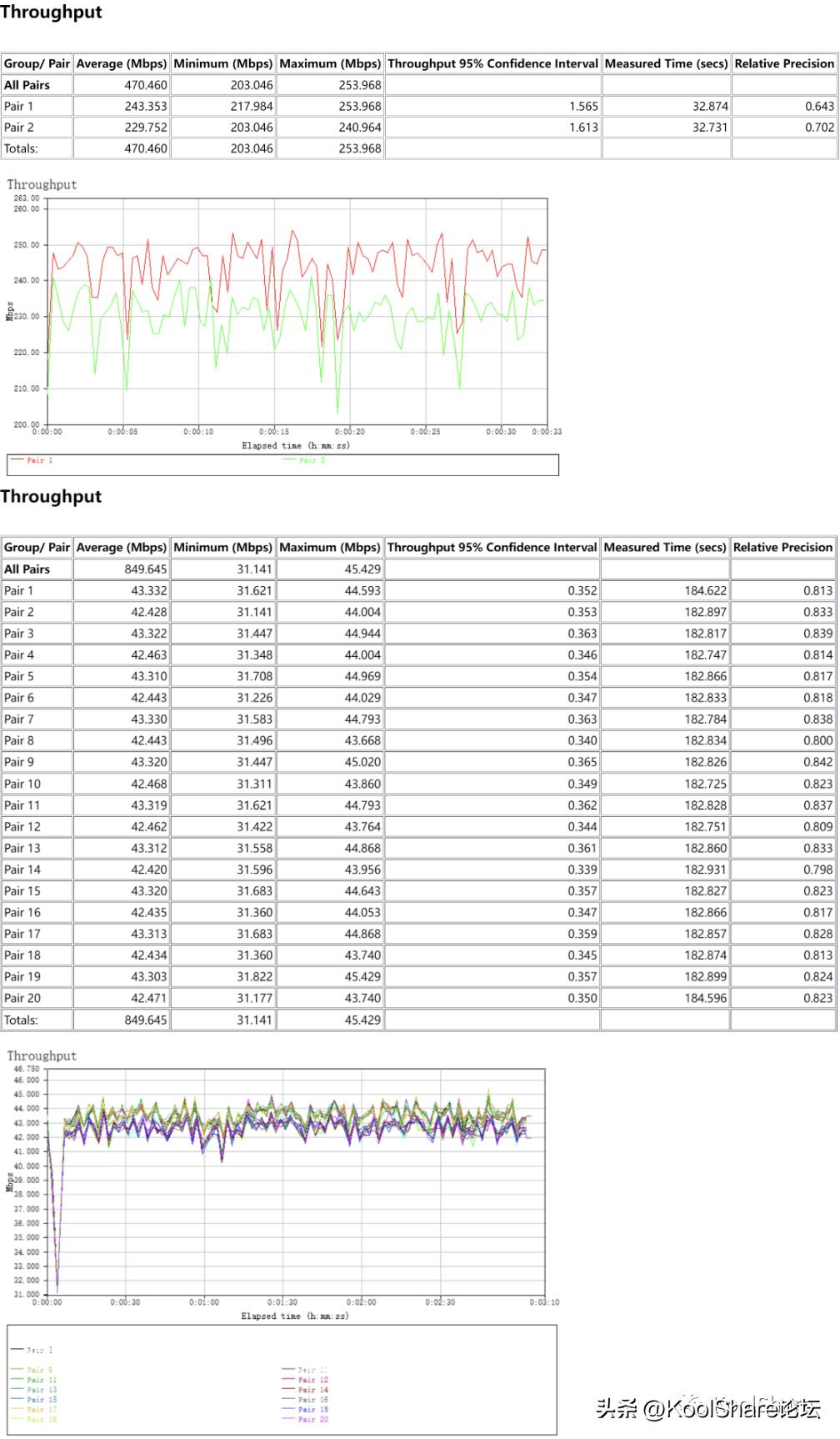
Task: Select Pair 12 in the lower chart legend
Action: pyautogui.click(x=305, y=1380)
